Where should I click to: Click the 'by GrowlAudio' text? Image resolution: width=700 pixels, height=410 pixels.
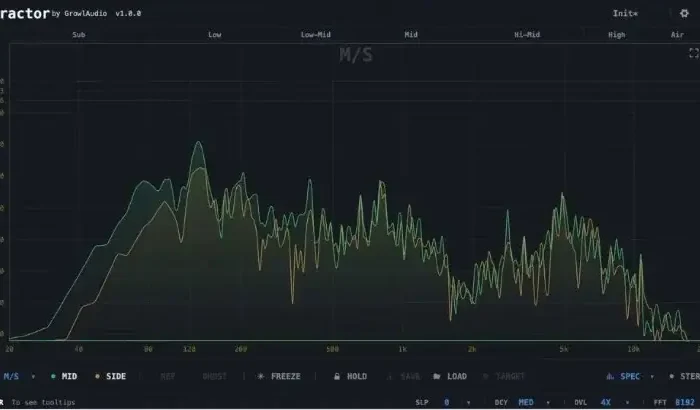(79, 14)
